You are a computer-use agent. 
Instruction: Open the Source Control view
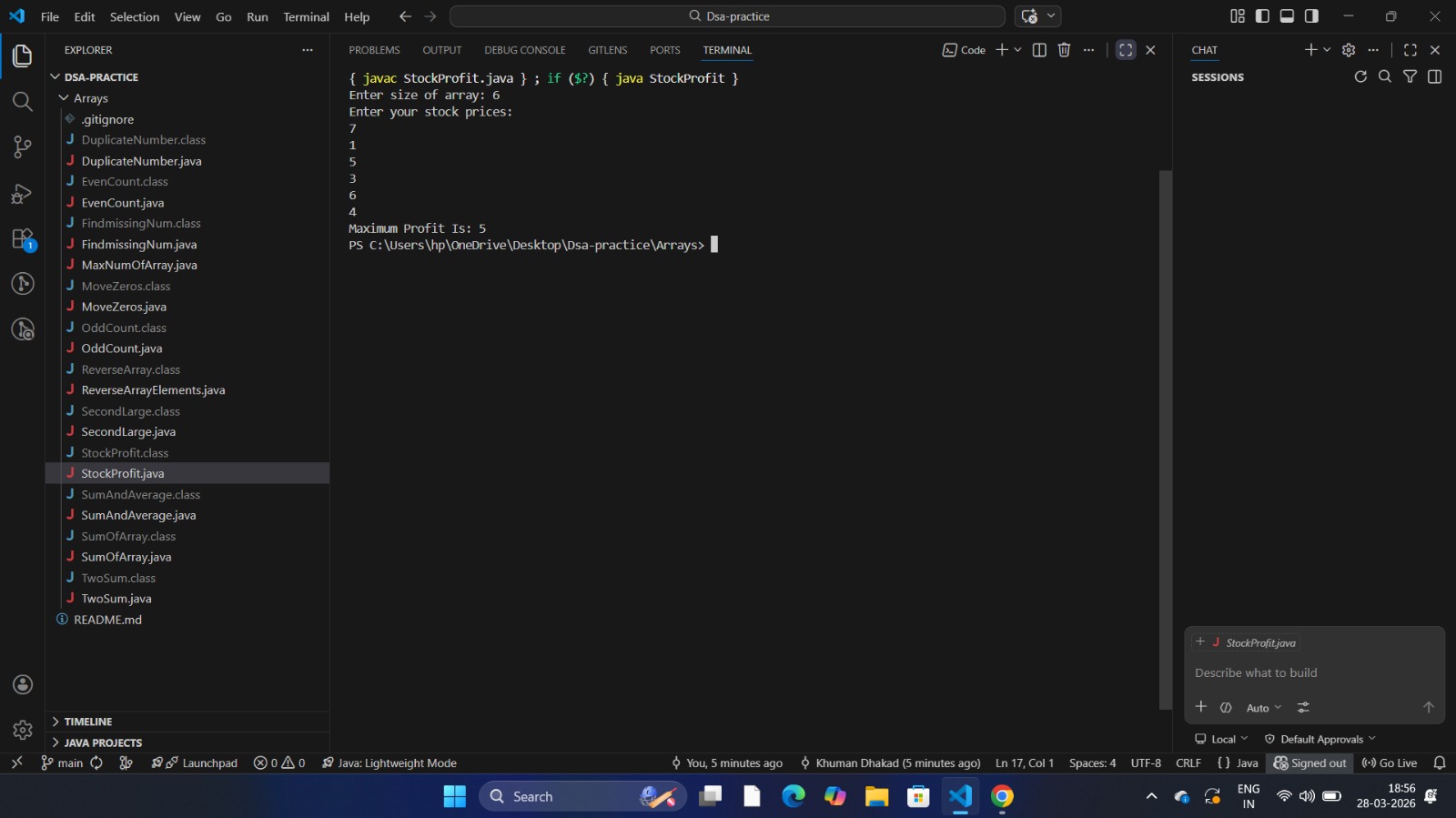pyautogui.click(x=23, y=147)
